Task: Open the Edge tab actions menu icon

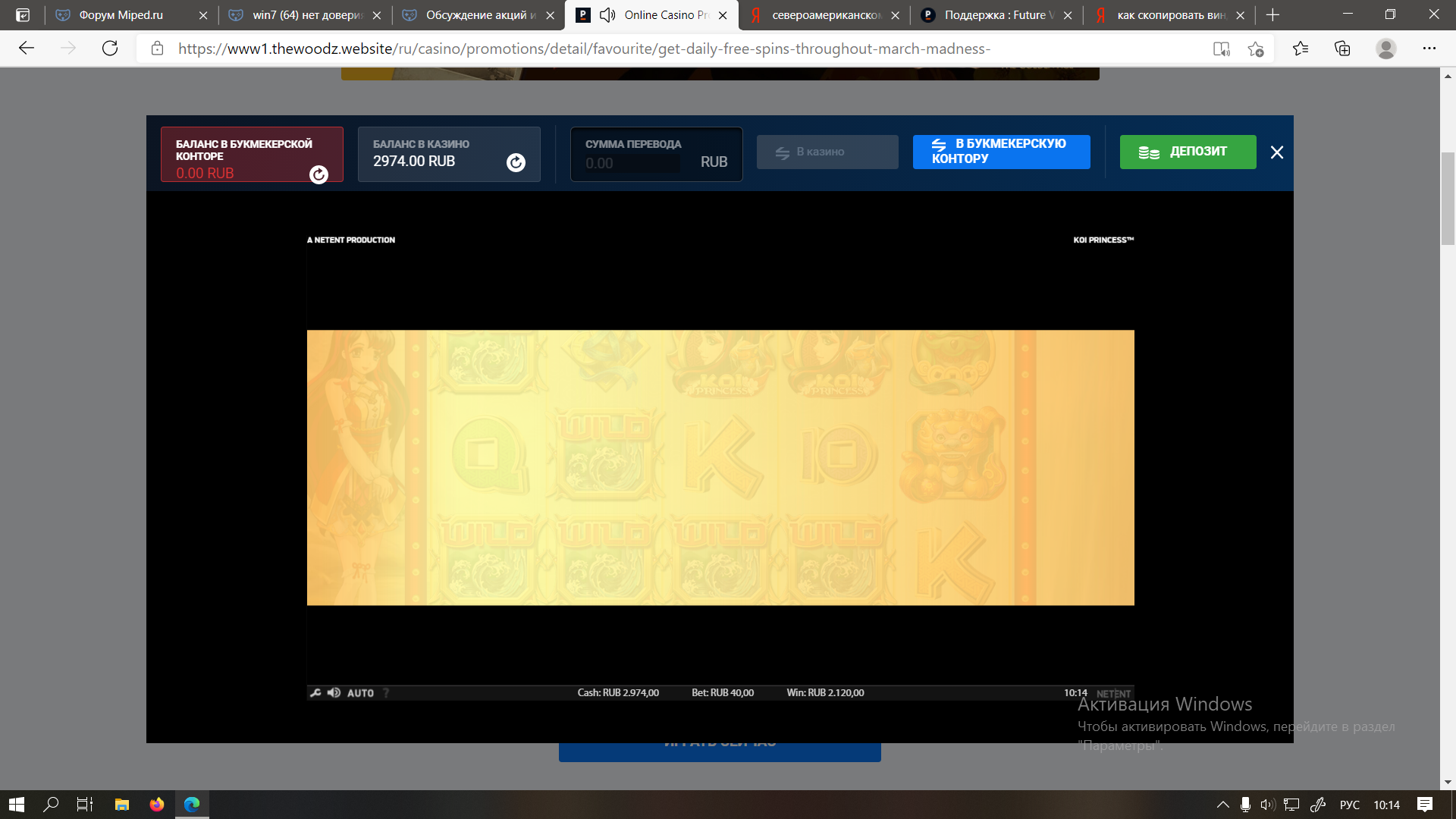Action: coord(23,15)
